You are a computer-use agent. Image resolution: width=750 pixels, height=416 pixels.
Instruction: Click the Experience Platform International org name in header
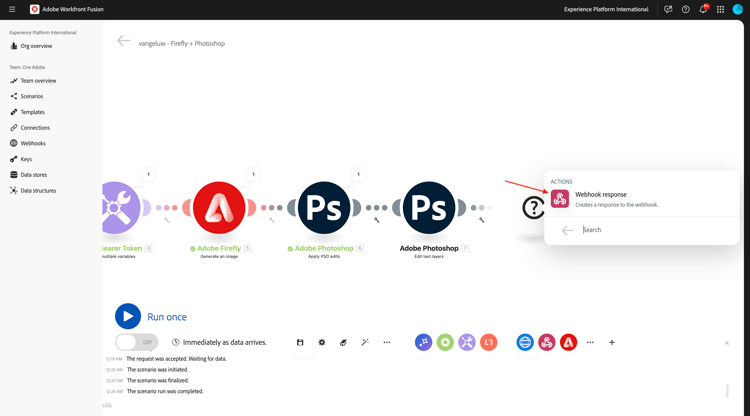tap(606, 9)
